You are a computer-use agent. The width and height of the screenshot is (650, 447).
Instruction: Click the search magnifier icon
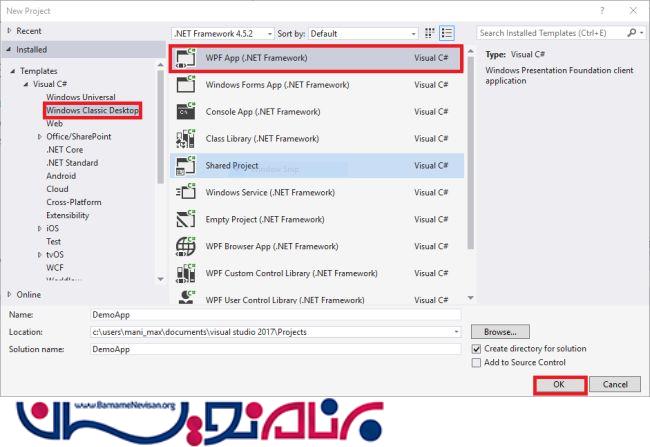(x=631, y=33)
